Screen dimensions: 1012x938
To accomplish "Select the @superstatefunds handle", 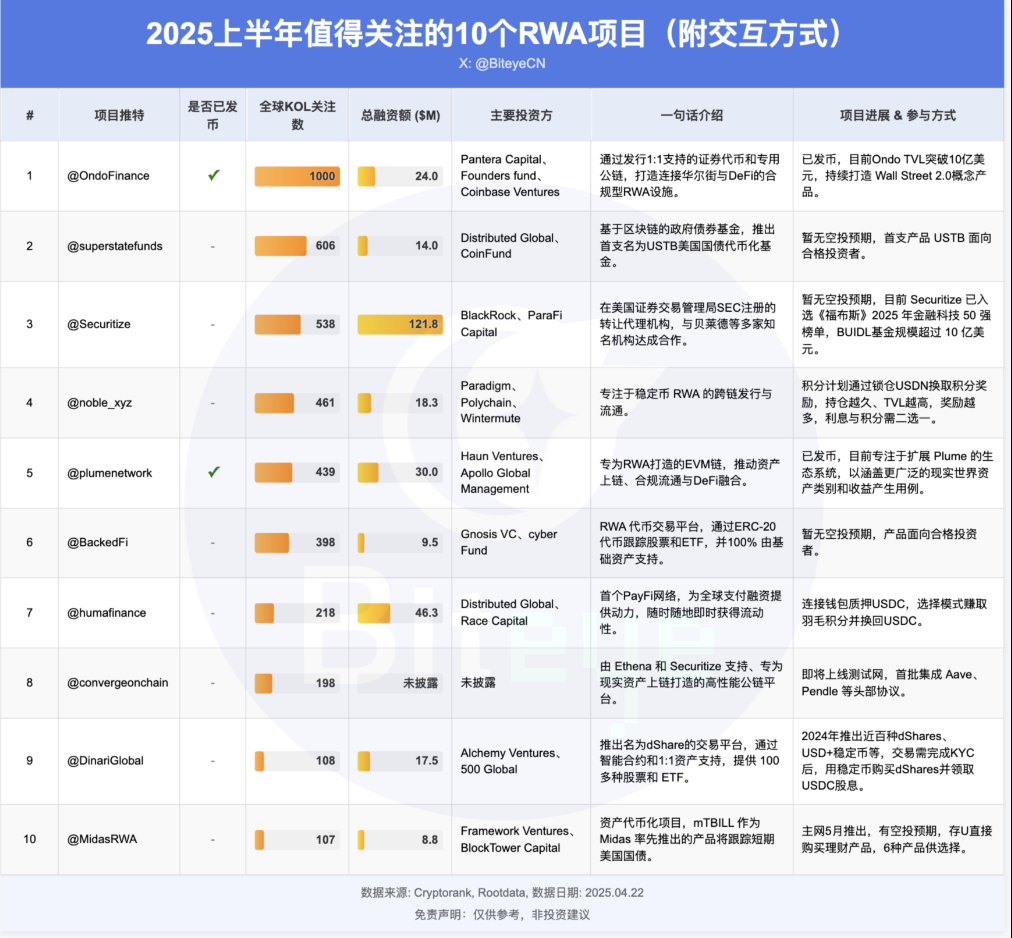I will click(x=115, y=246).
